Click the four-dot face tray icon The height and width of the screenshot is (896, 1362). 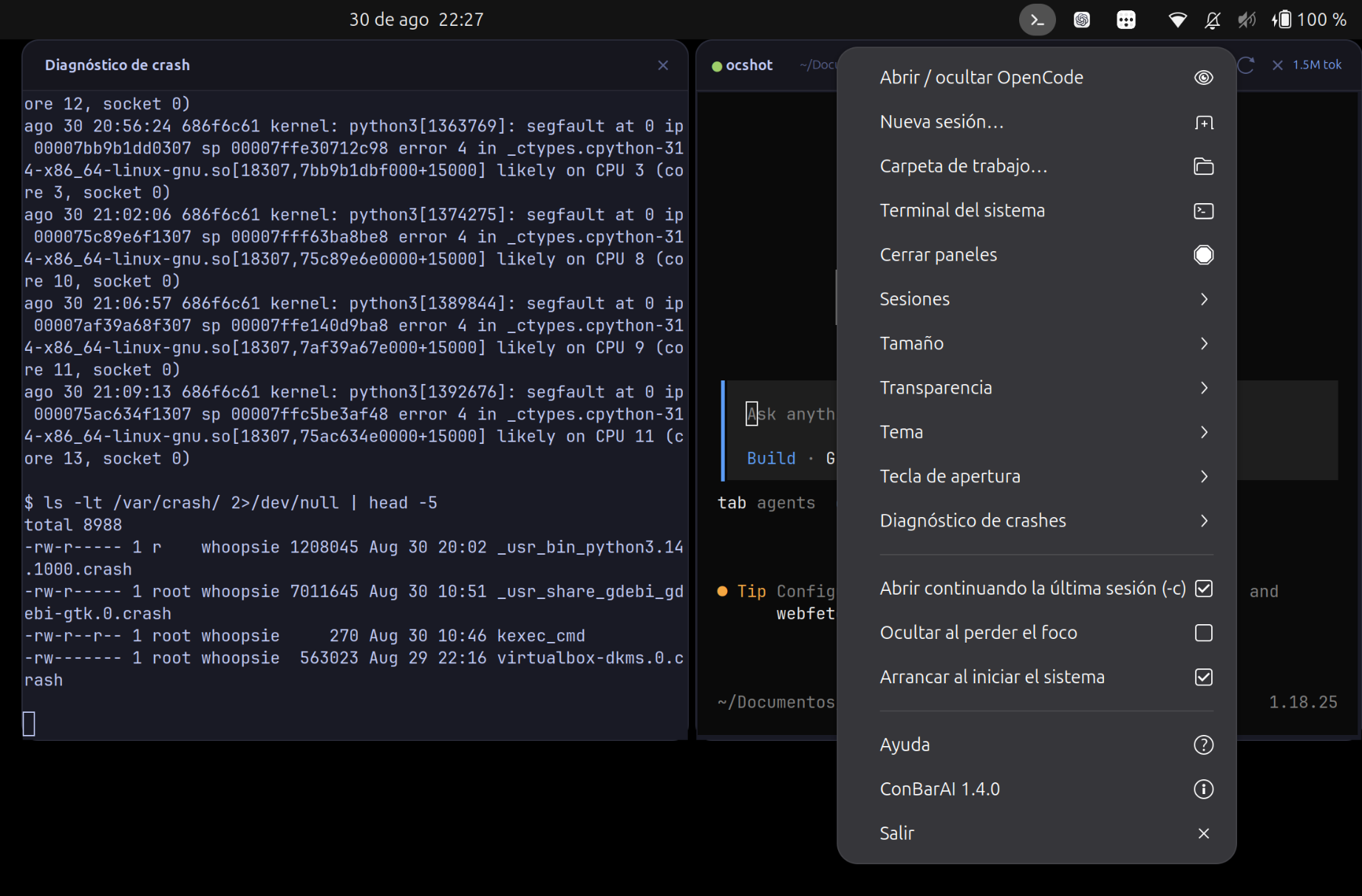click(1126, 20)
